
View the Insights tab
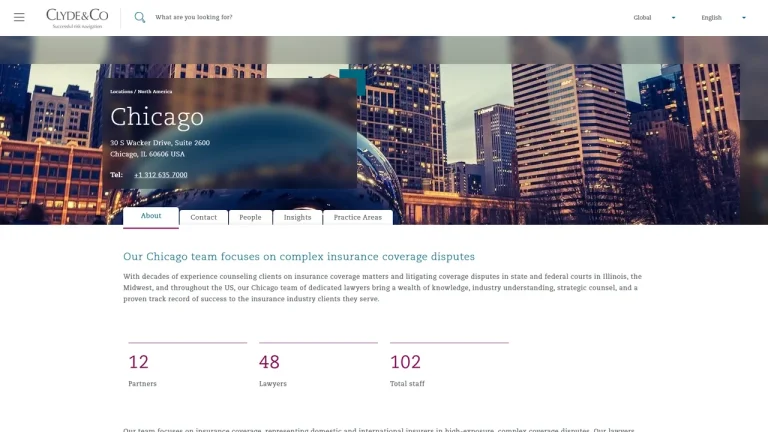(297, 217)
